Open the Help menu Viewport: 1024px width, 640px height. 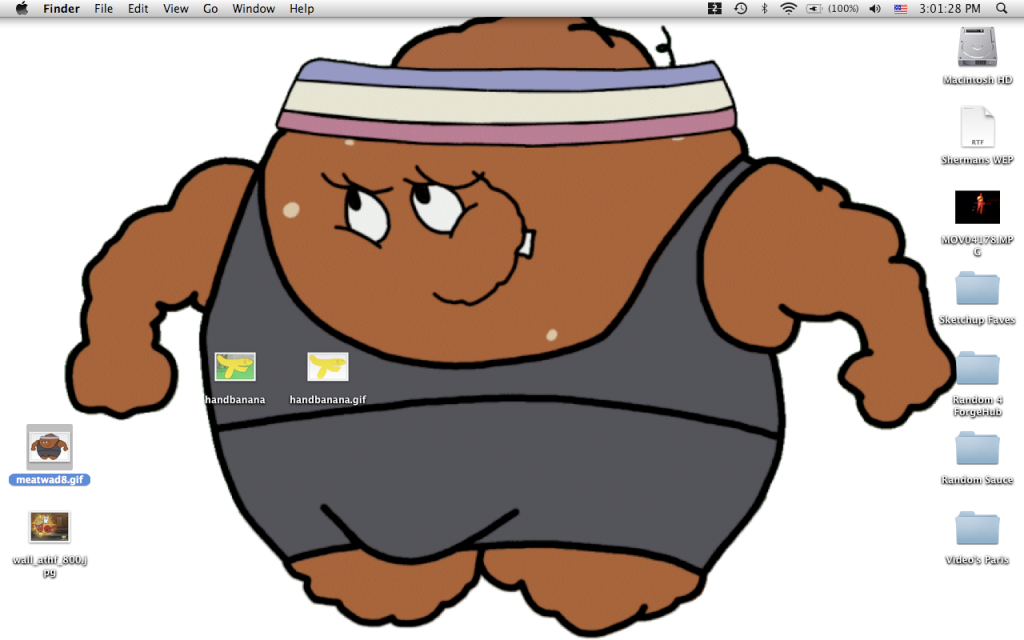click(x=302, y=8)
